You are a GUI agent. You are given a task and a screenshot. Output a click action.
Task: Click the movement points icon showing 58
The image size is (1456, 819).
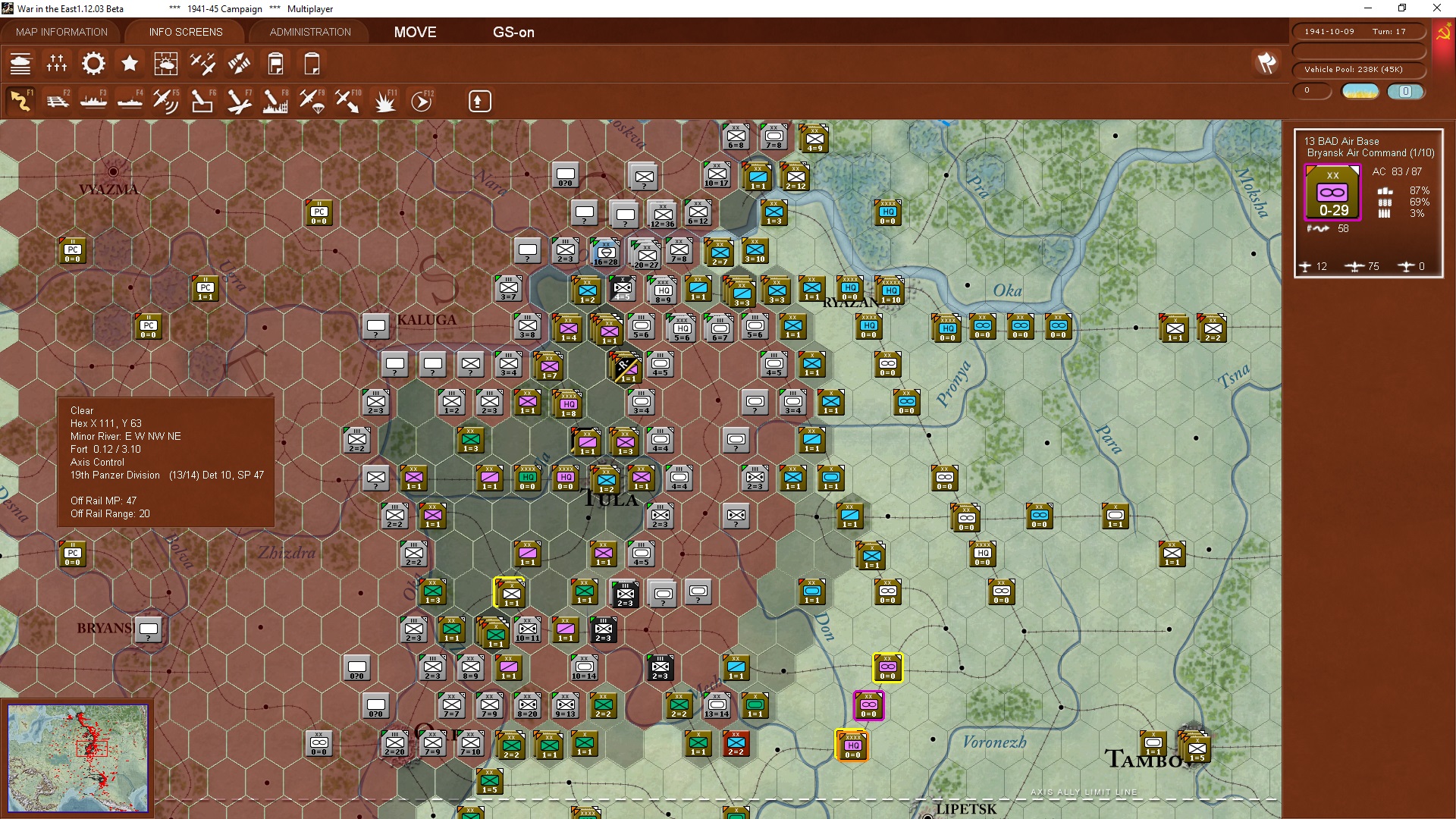1318,228
